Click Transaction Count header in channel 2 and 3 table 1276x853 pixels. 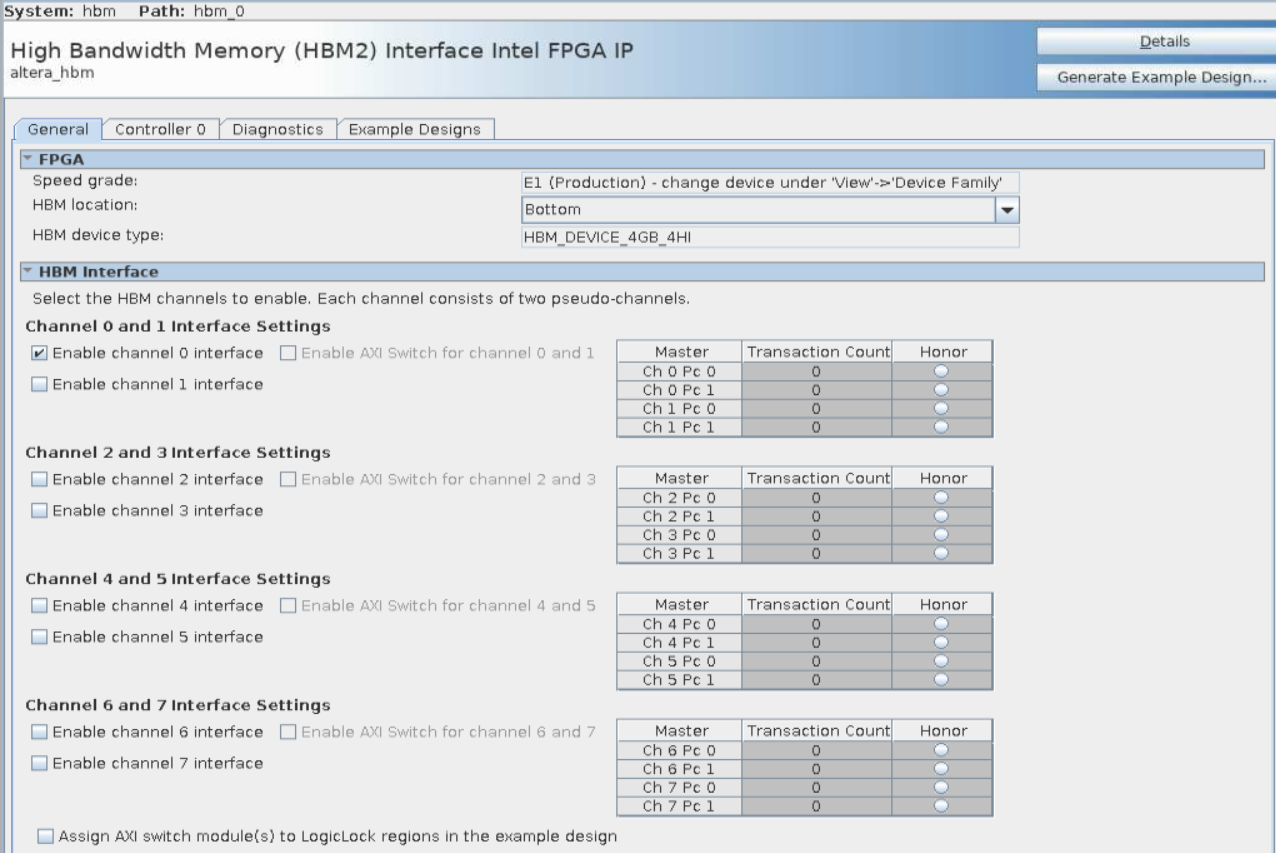point(816,478)
